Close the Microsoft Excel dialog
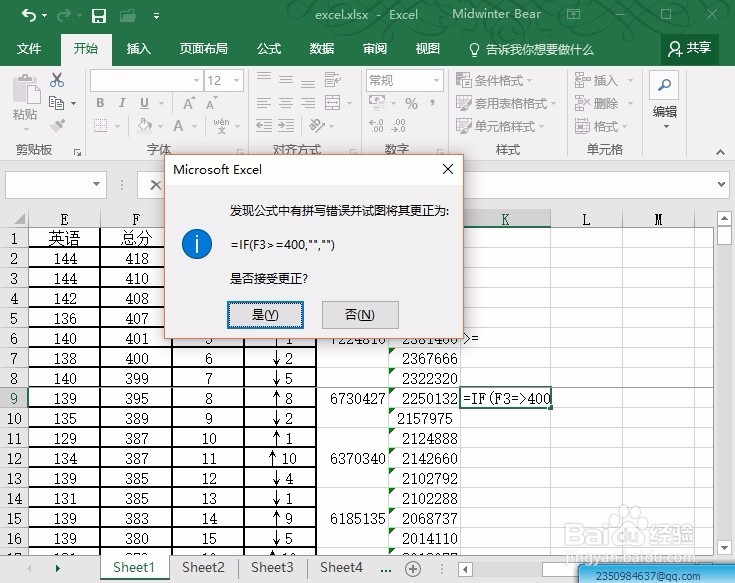 pyautogui.click(x=448, y=169)
